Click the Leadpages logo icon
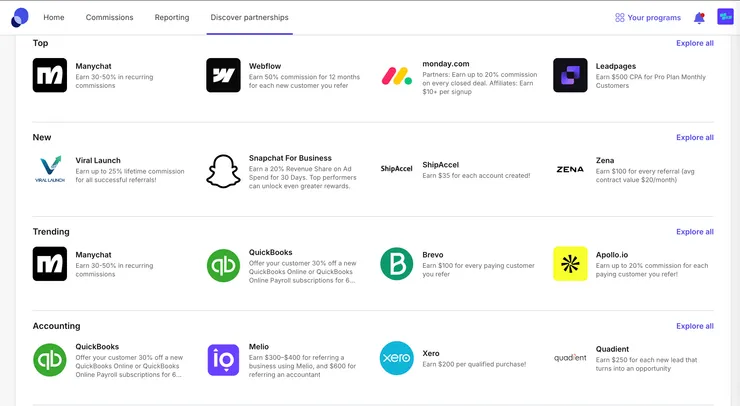 (x=570, y=75)
